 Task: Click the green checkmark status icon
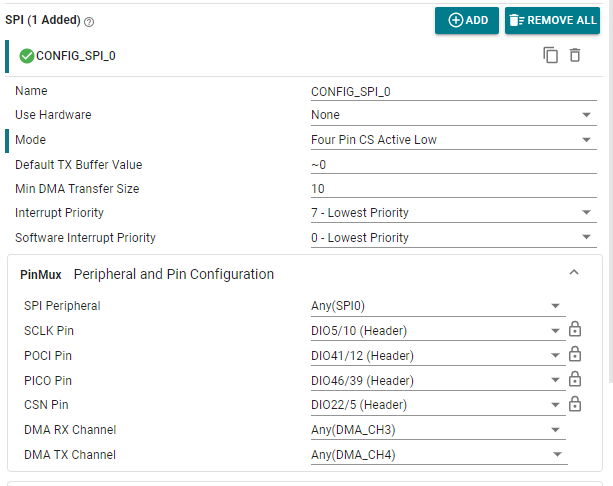[27, 56]
